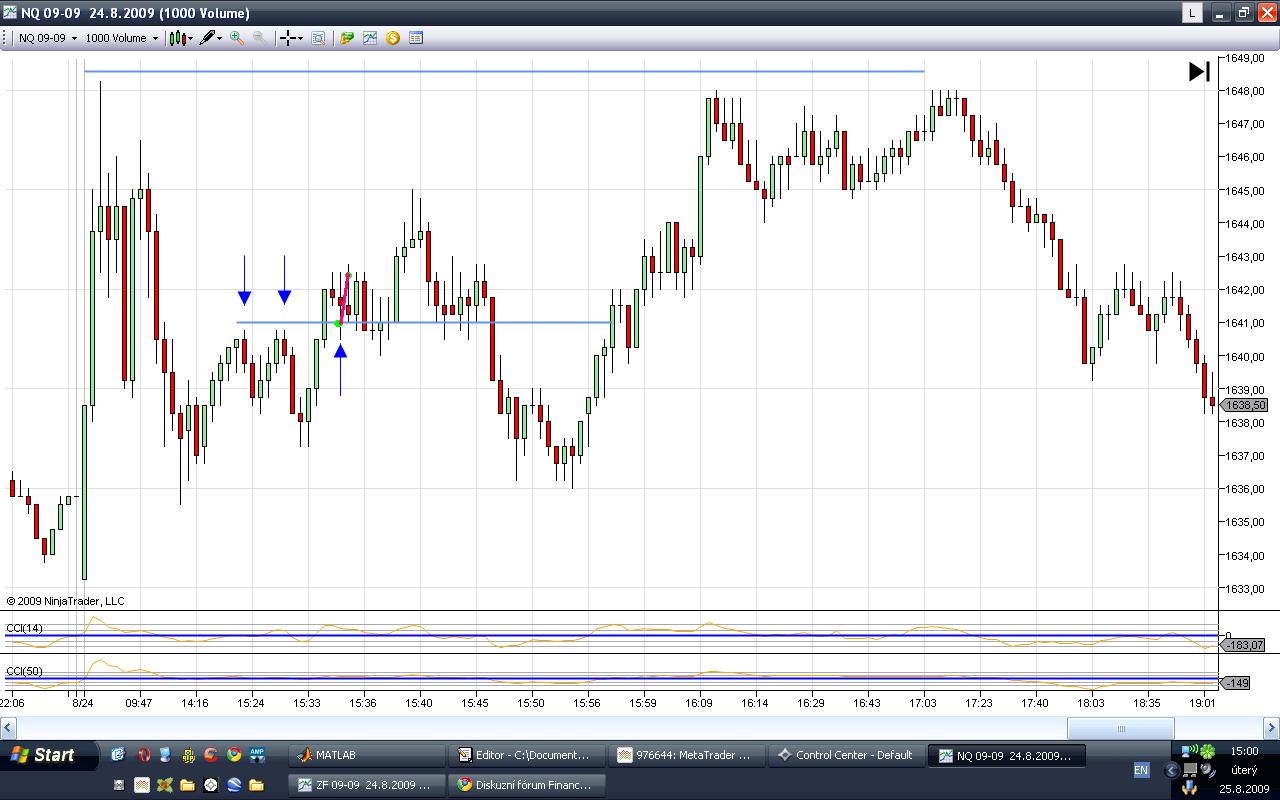Image resolution: width=1280 pixels, height=800 pixels.
Task: Open the data table icon in toolbar
Action: 416,38
